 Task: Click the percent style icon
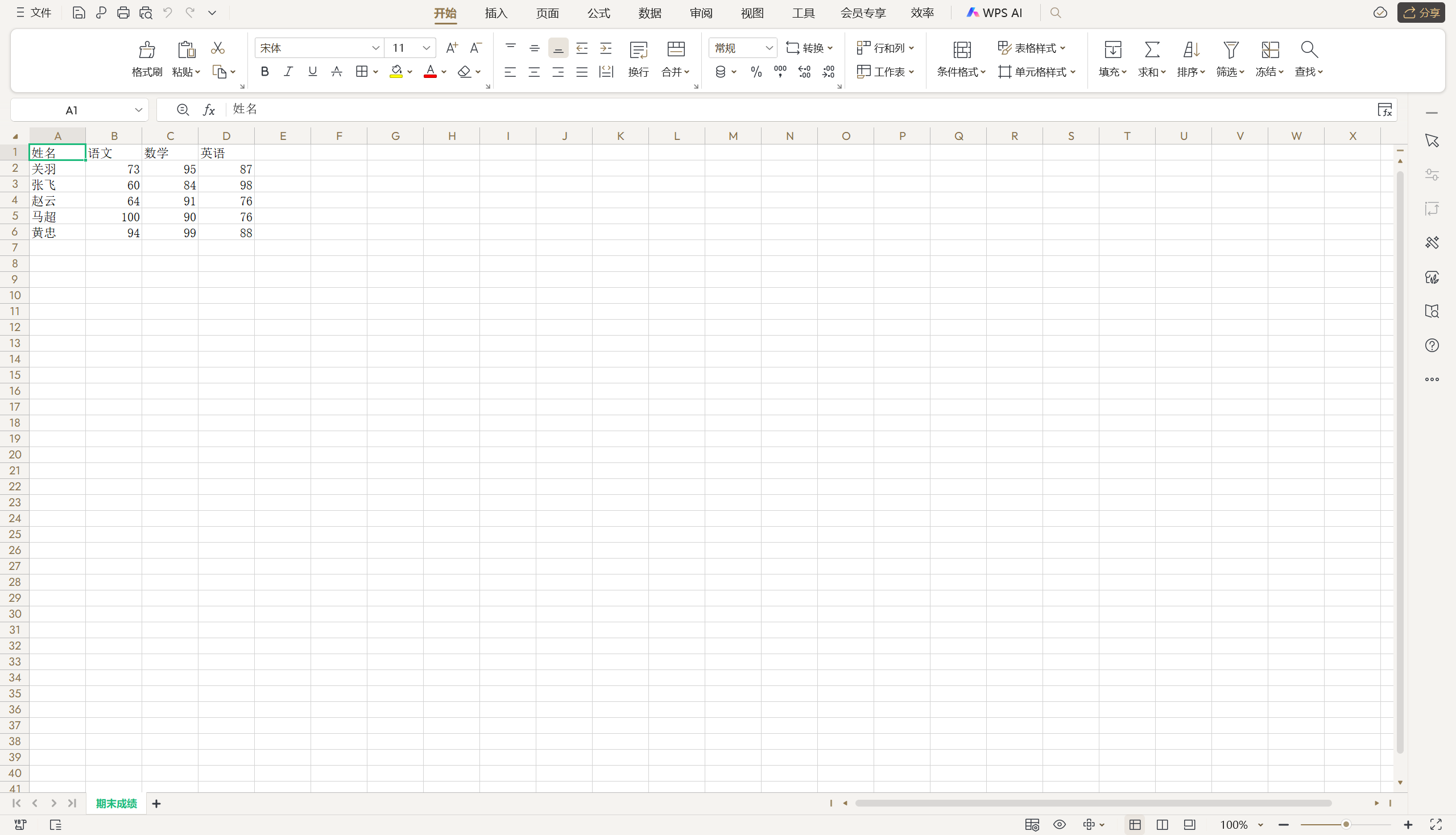(756, 72)
